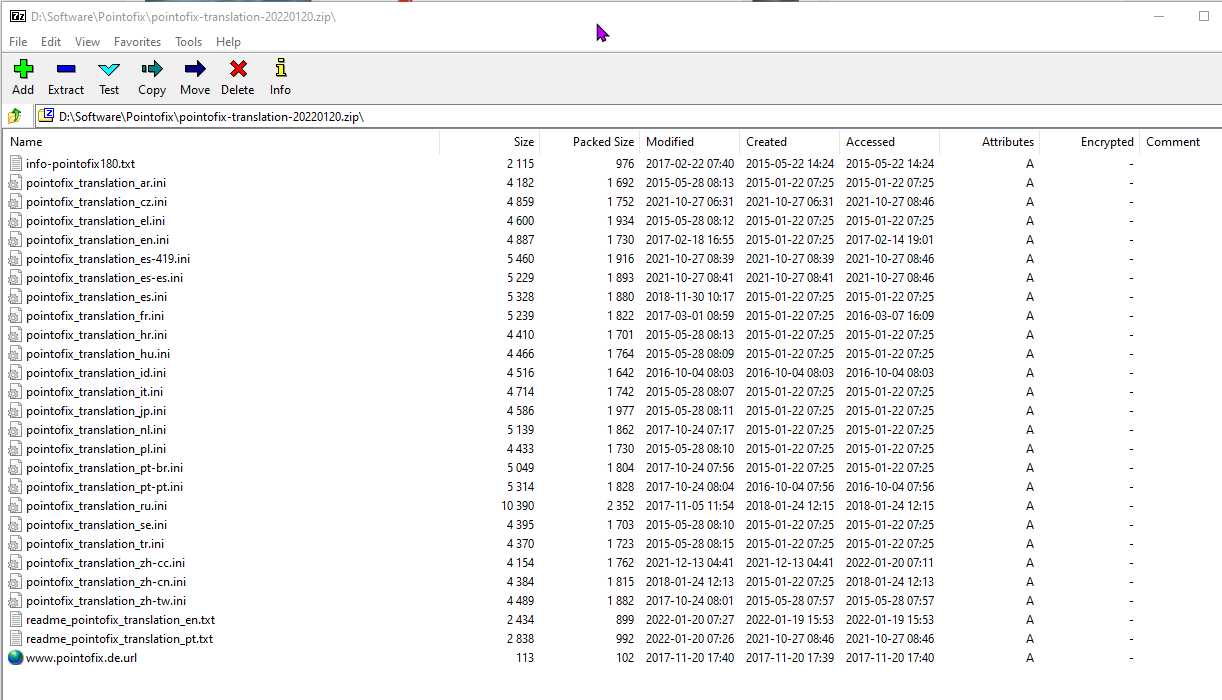Image resolution: width=1222 pixels, height=700 pixels.
Task: Click the icon of readme_pointofix_translation_pt.txt
Action: 15,638
